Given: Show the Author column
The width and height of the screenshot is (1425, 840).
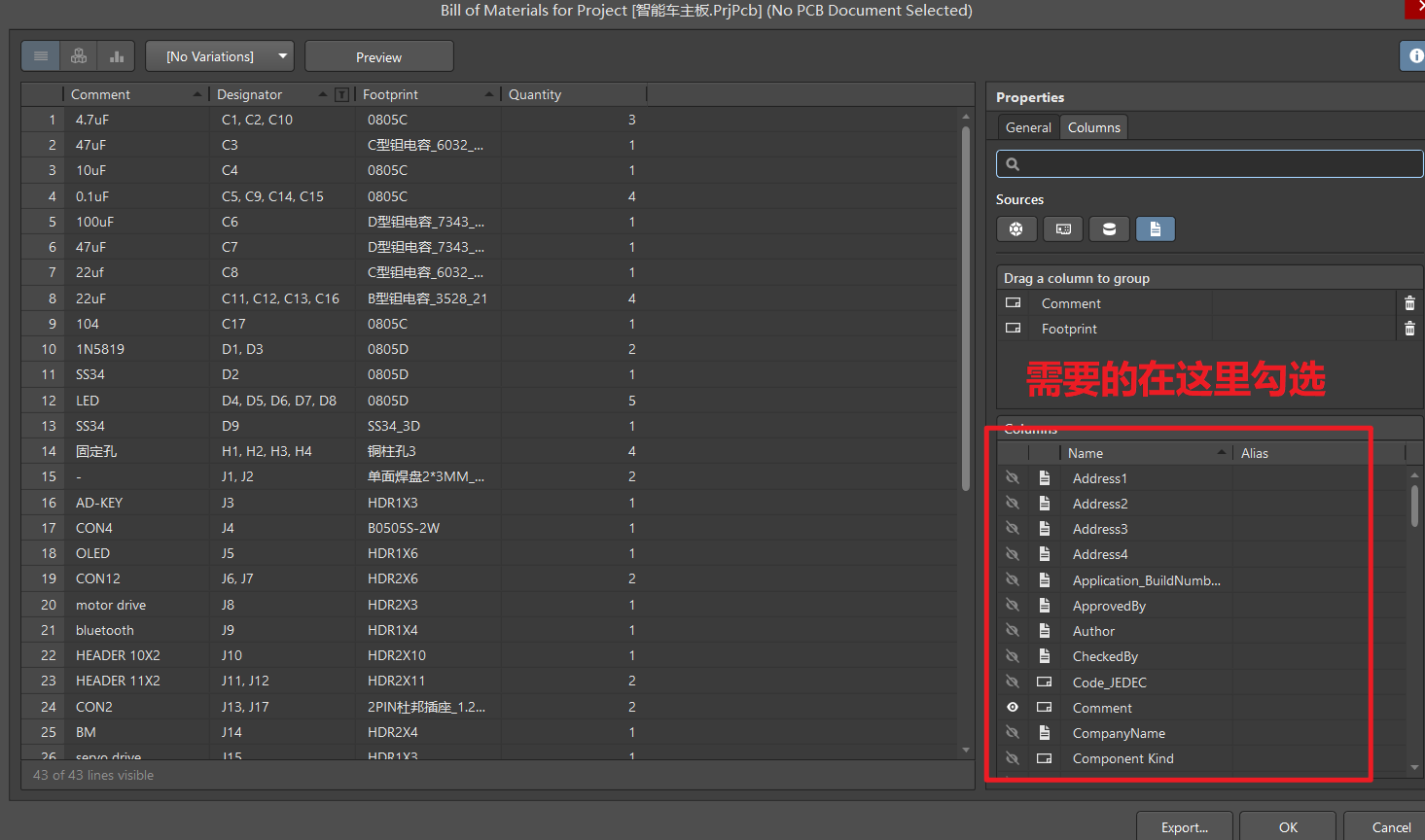Looking at the screenshot, I should [1013, 631].
